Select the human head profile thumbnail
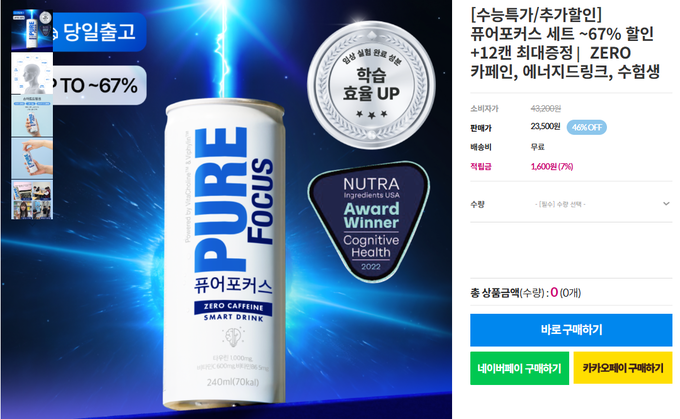 coord(32,73)
